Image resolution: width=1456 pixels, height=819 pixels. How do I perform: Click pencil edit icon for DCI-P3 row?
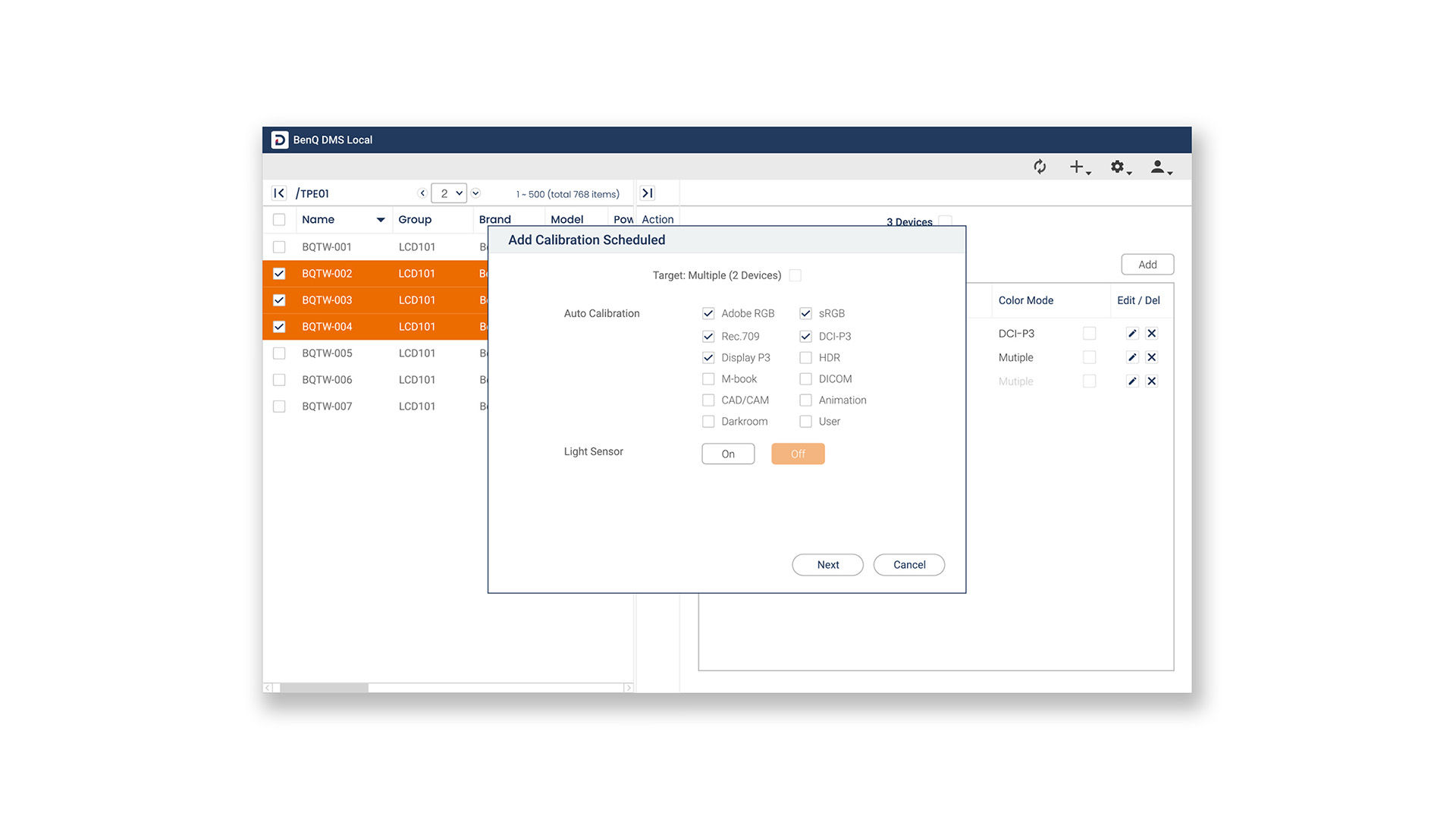tap(1132, 334)
